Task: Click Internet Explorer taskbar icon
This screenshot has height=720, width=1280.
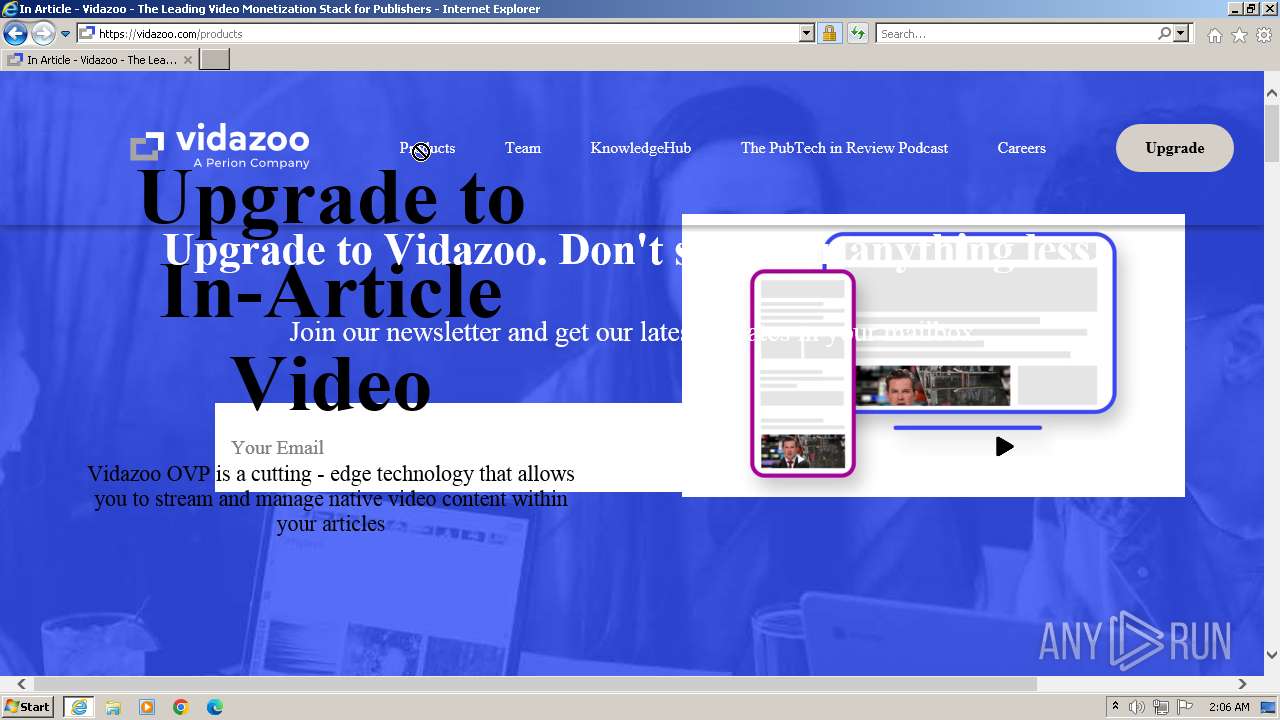Action: (78, 707)
